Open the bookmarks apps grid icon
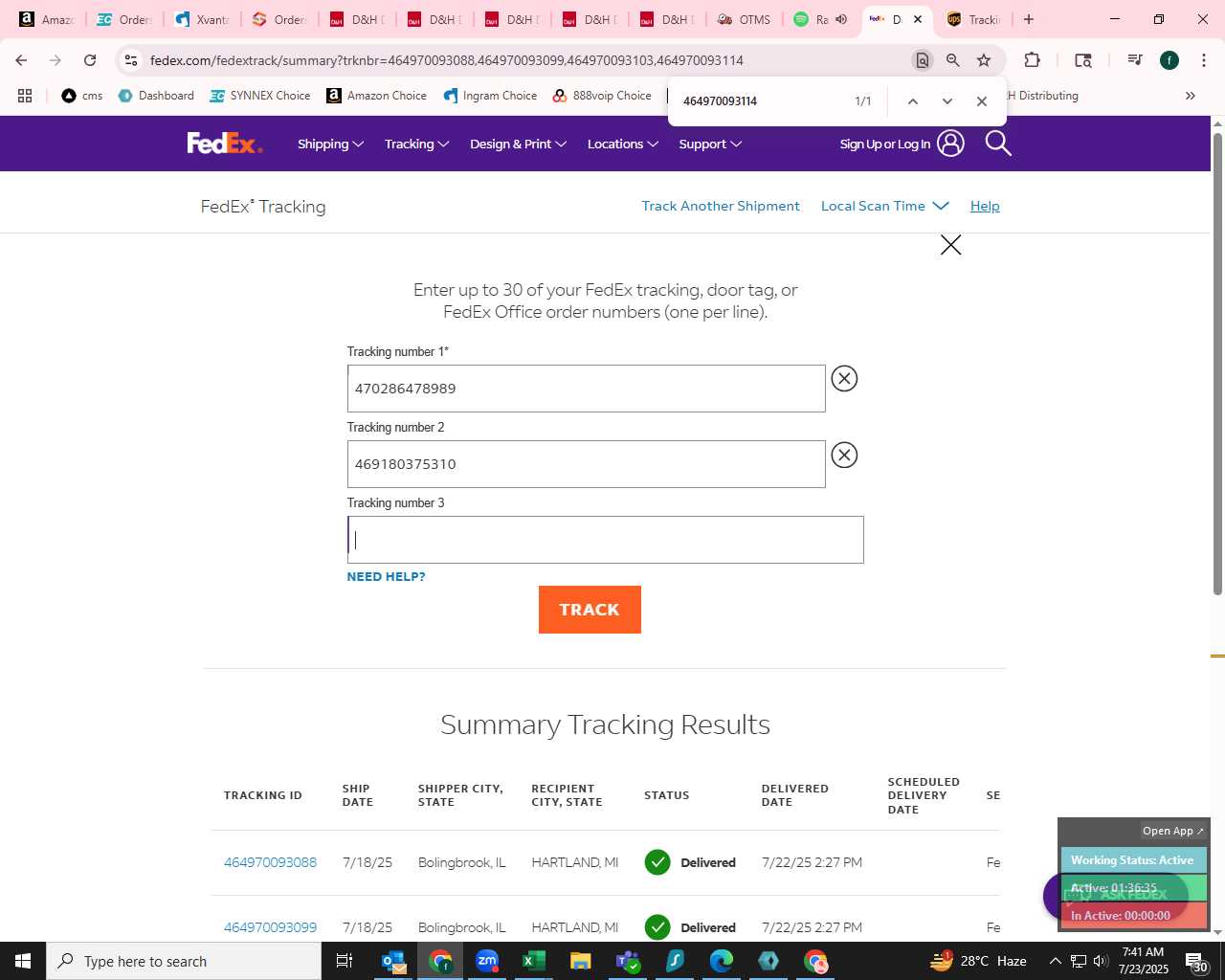The image size is (1225, 980). pos(25,96)
